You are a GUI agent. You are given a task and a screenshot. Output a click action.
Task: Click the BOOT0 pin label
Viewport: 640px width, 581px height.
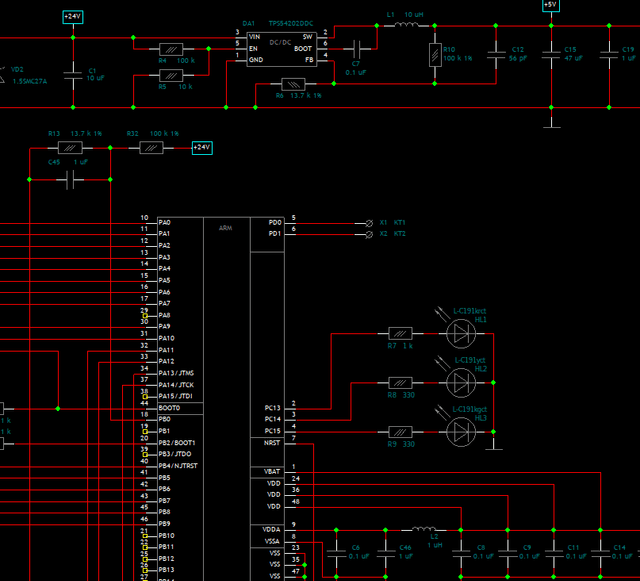[x=170, y=408]
